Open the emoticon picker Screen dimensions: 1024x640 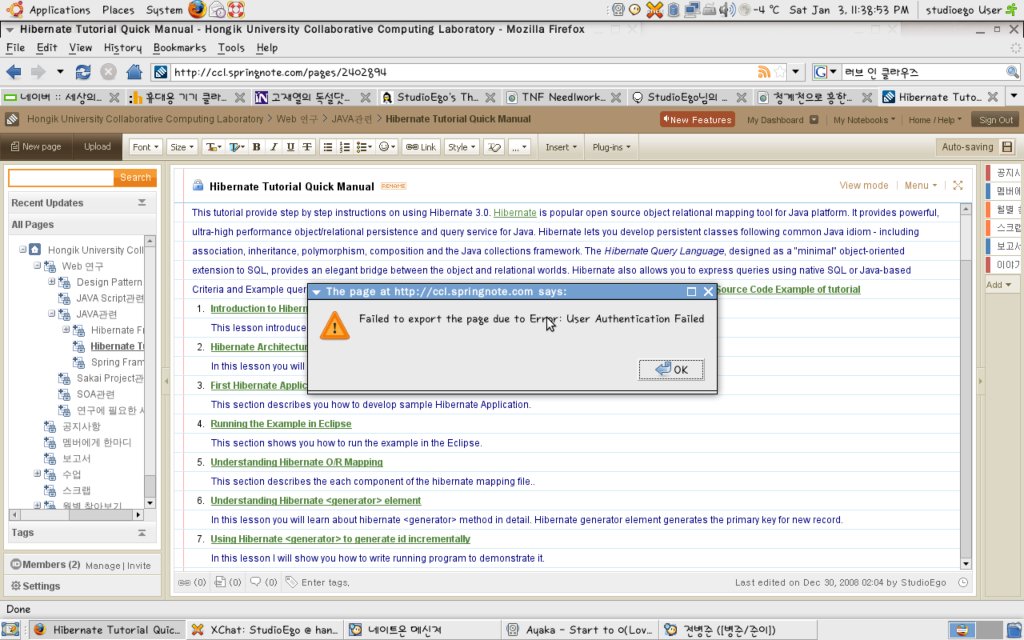click(387, 147)
